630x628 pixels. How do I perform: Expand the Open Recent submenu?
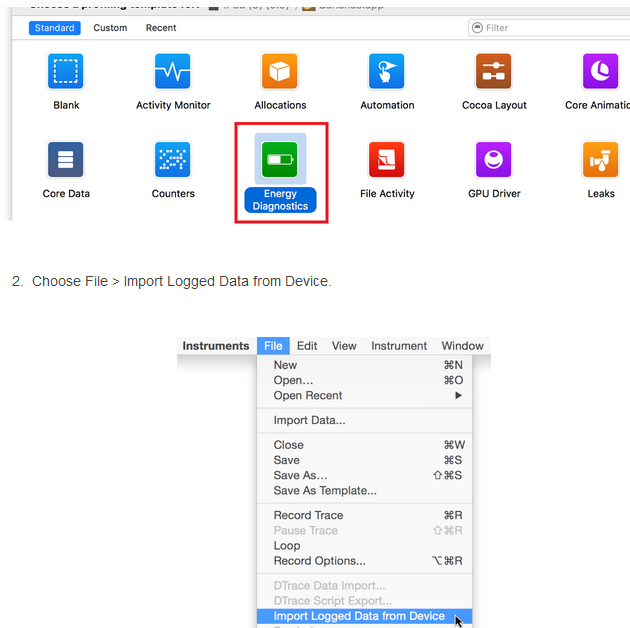[x=364, y=395]
